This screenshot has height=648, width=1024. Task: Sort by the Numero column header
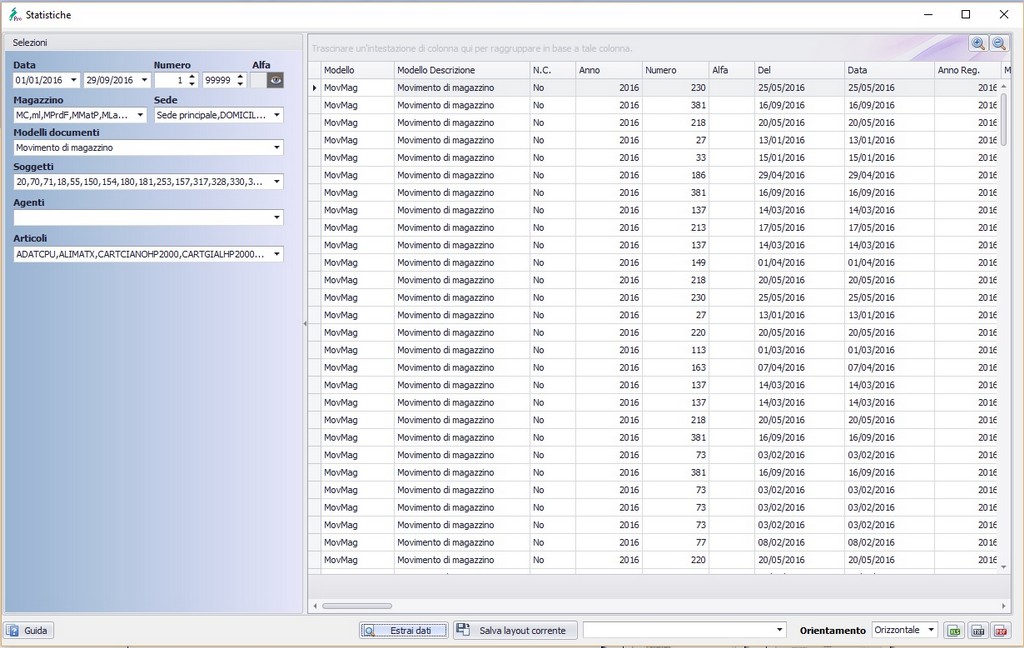click(676, 70)
